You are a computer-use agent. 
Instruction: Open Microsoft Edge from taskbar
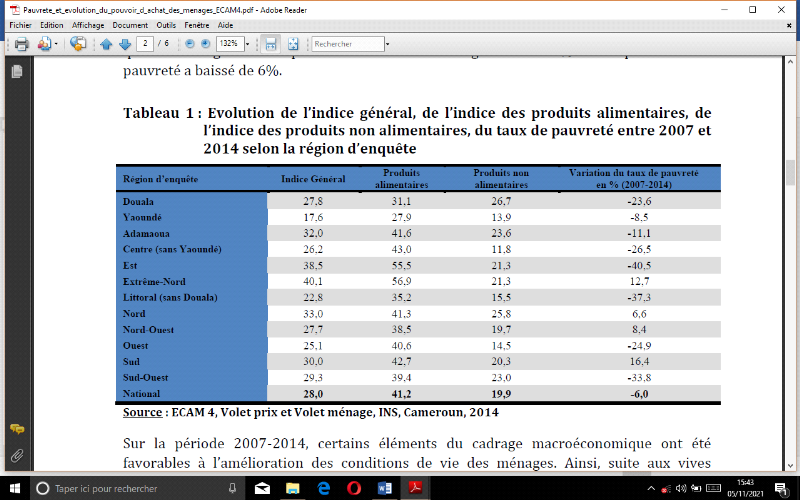(323, 488)
